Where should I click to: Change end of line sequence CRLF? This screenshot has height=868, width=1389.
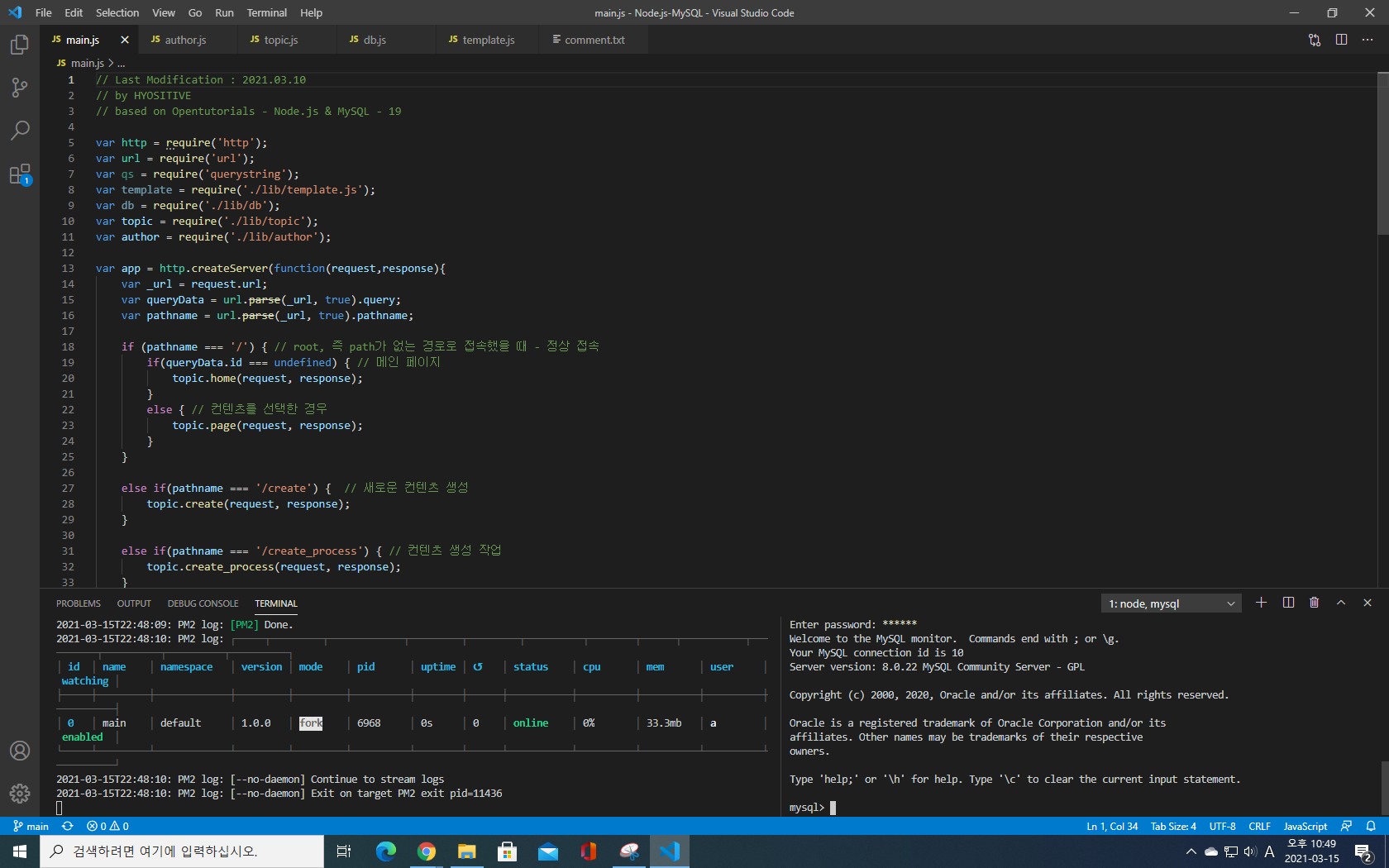pos(1259,826)
